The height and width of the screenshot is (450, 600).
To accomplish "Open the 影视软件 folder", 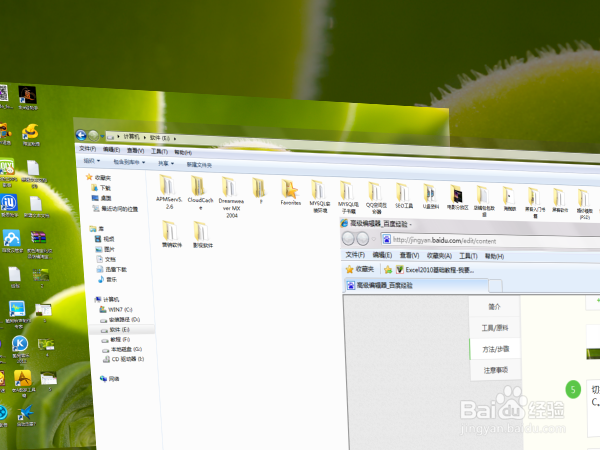I will (x=202, y=235).
